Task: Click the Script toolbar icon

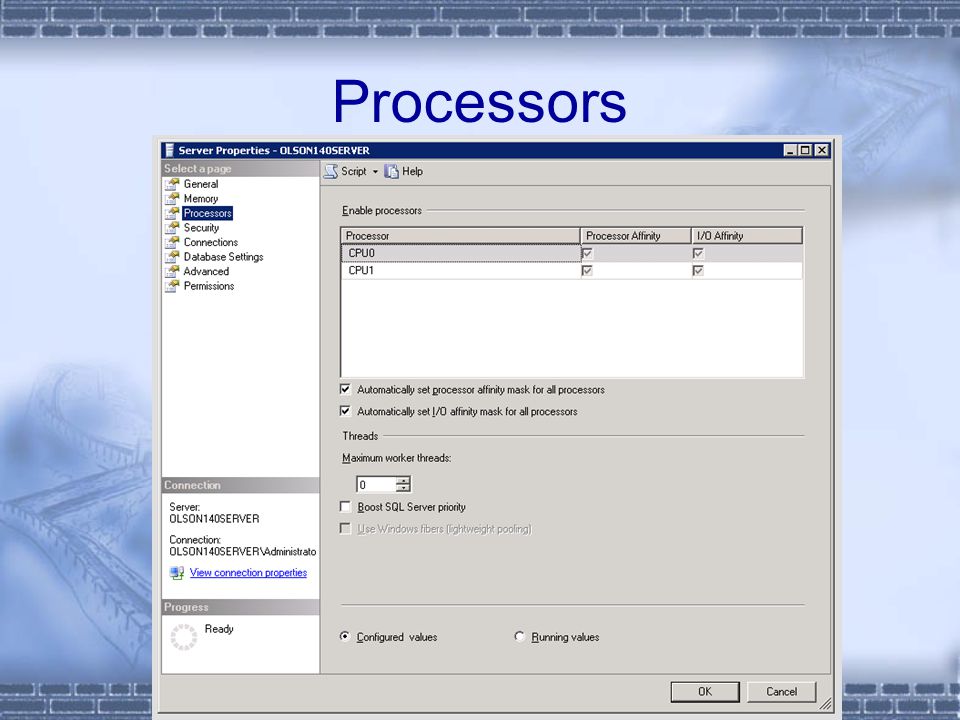Action: [x=331, y=171]
